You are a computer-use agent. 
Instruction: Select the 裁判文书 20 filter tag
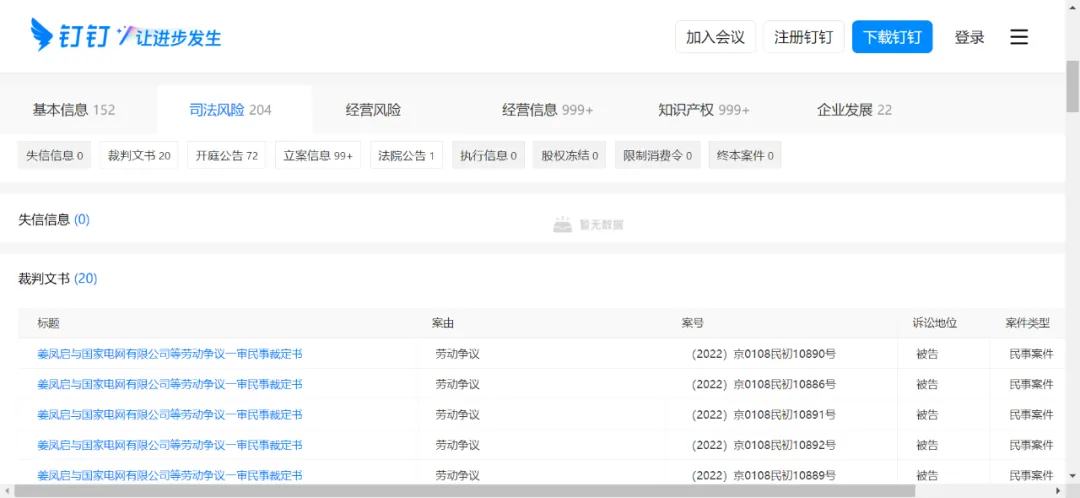coord(139,155)
